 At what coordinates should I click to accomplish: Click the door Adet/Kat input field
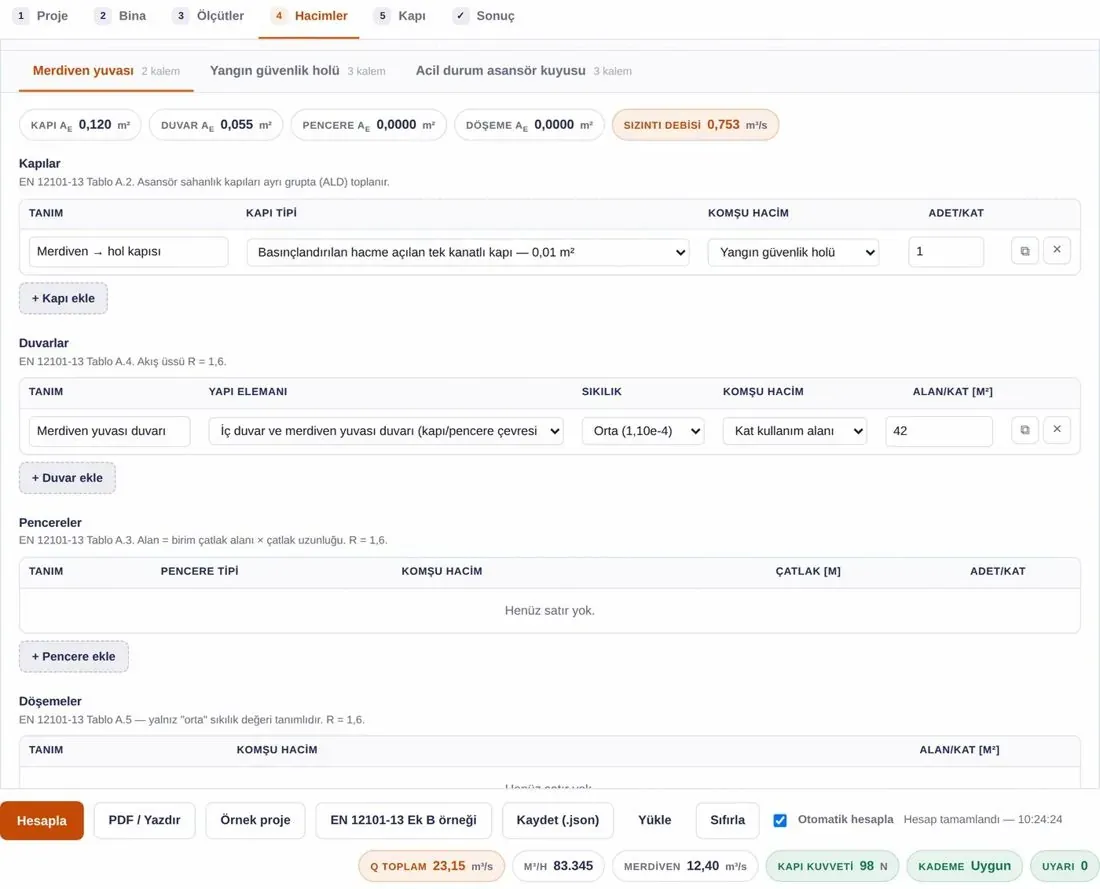(x=946, y=252)
